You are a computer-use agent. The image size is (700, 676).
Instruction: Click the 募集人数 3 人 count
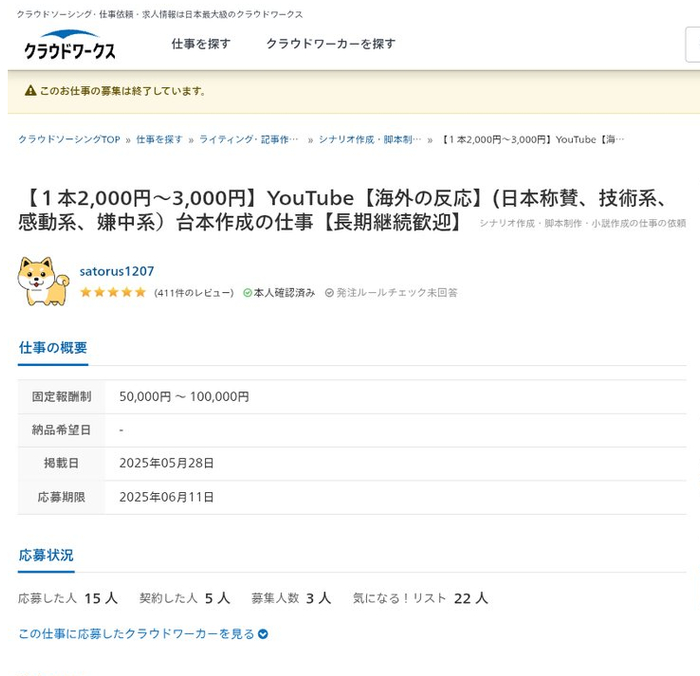point(291,598)
